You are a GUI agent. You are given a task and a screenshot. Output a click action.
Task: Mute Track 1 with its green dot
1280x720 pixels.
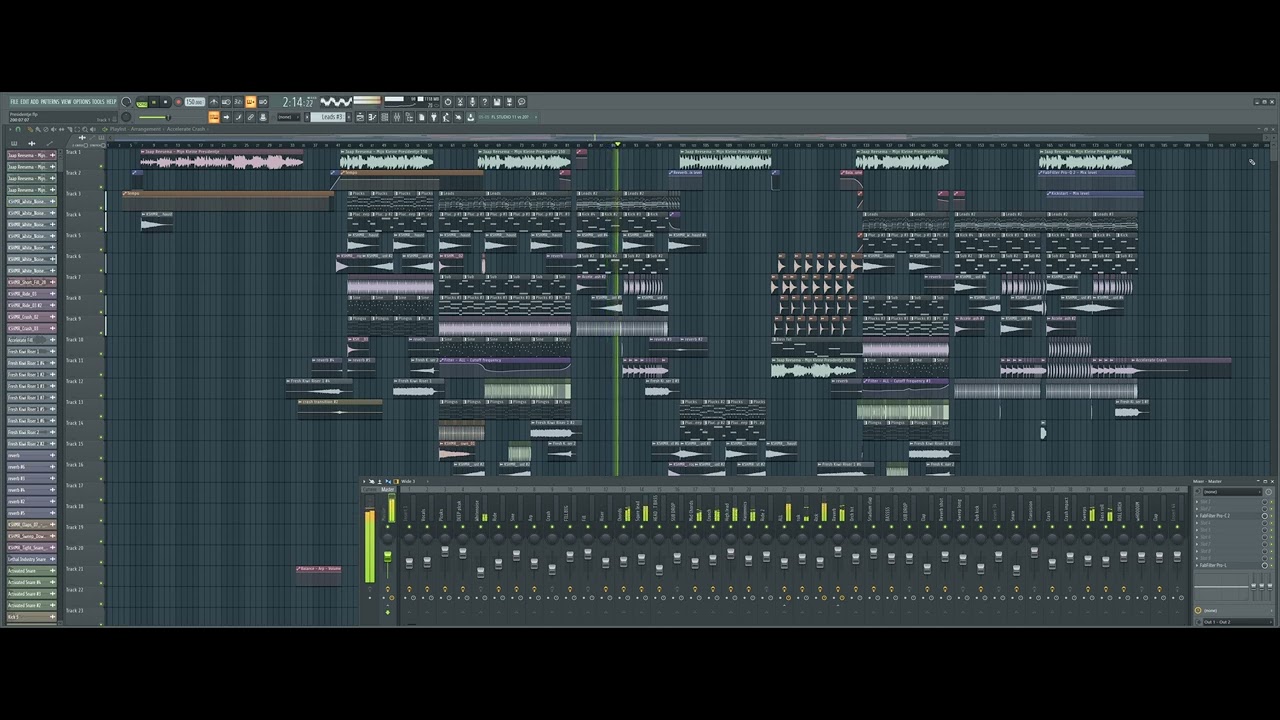coord(101,166)
